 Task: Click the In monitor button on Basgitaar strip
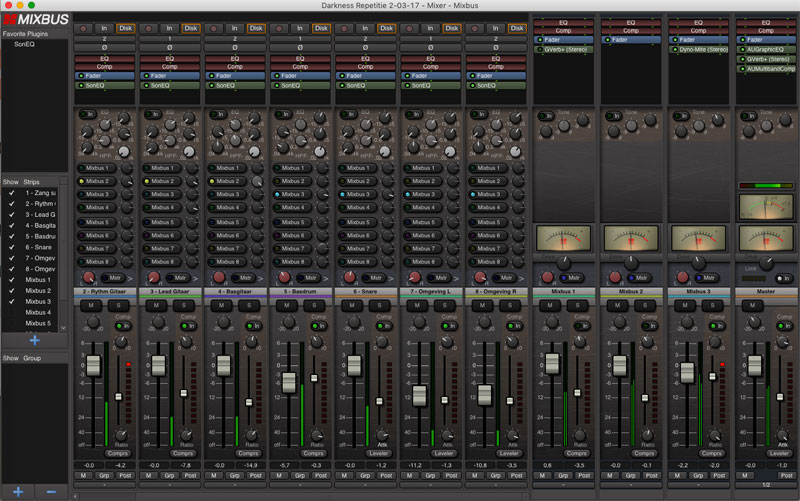(235, 29)
